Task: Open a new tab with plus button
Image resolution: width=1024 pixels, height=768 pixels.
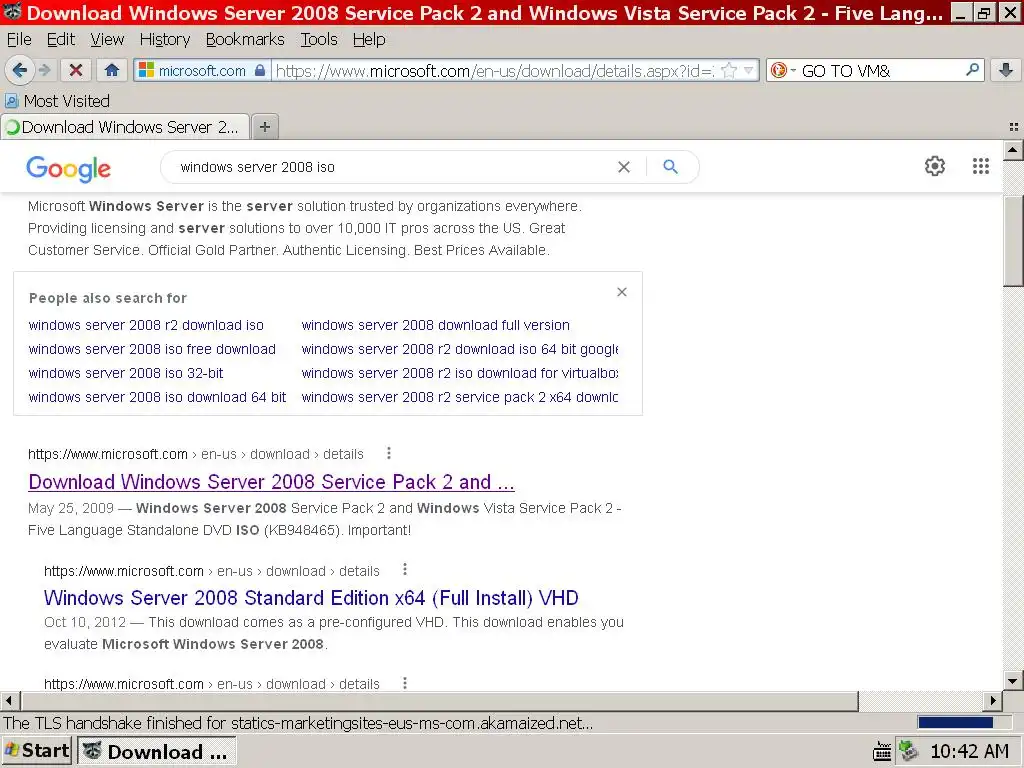Action: click(264, 127)
